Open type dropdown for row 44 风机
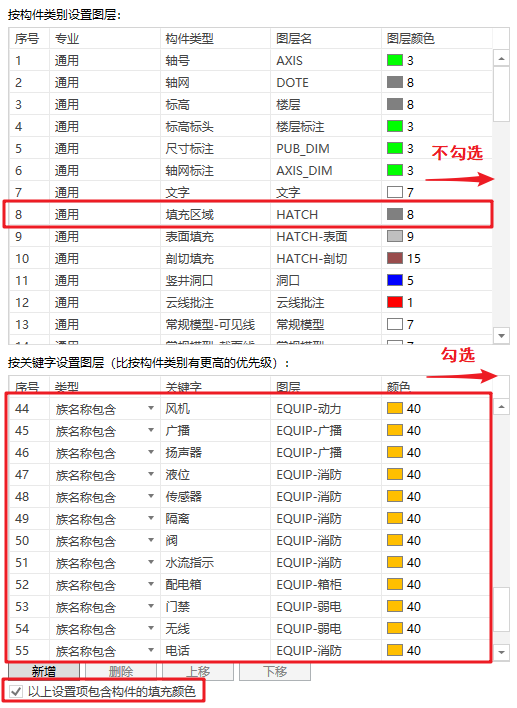This screenshot has height=708, width=517. coord(151,408)
